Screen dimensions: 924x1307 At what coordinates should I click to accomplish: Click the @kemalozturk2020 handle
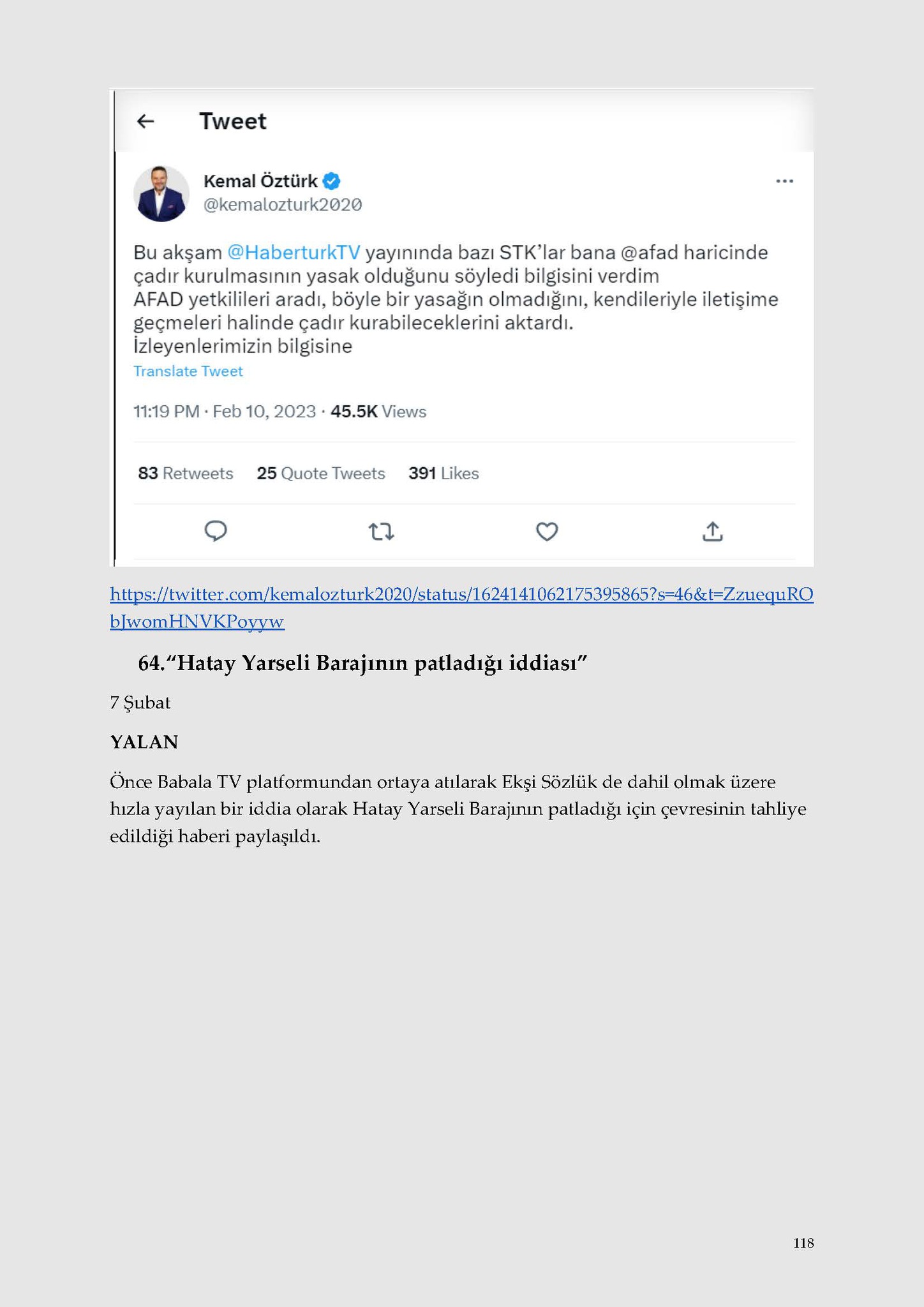[x=283, y=205]
